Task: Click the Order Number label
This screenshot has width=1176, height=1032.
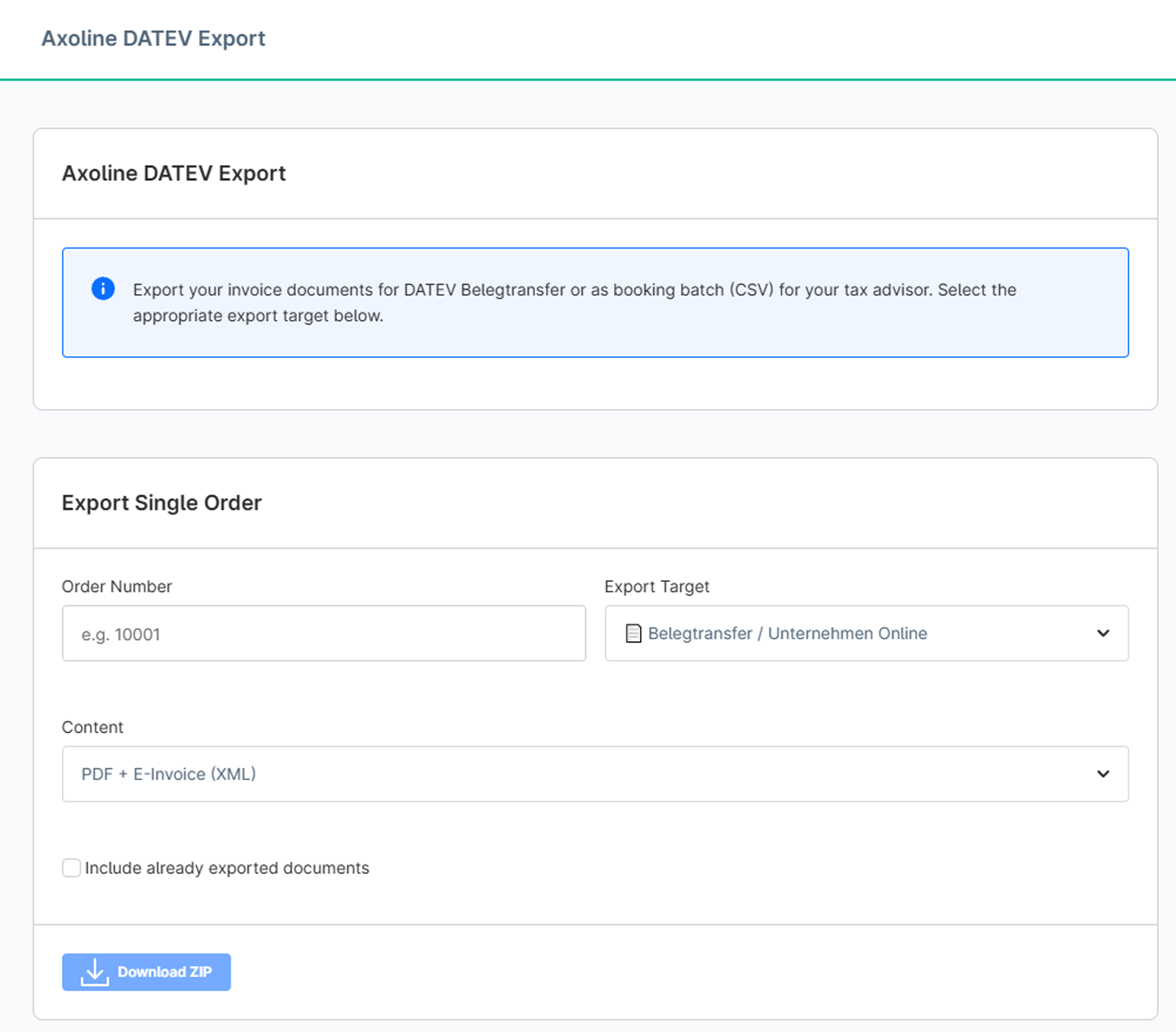Action: click(117, 587)
